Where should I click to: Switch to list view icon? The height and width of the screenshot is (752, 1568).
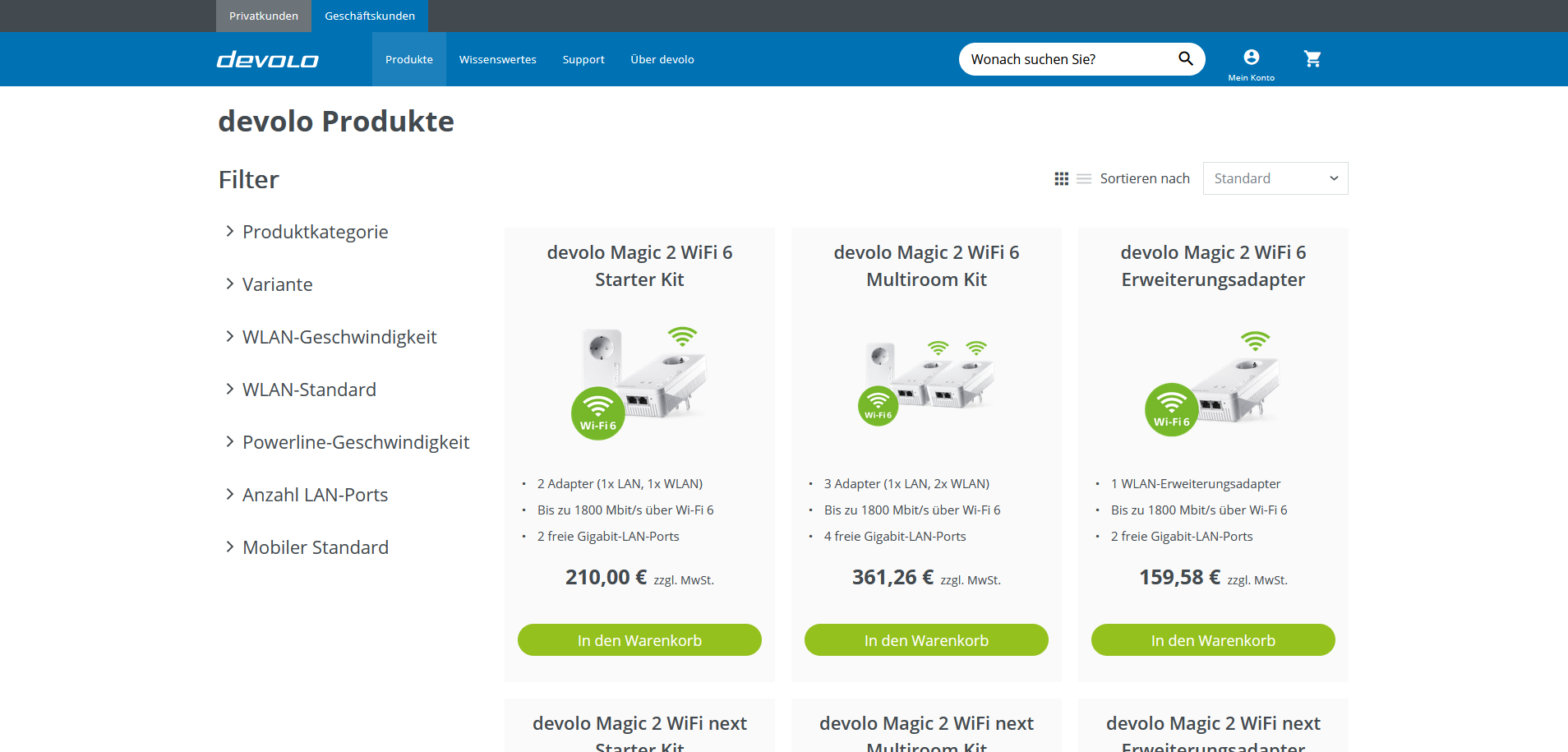[x=1084, y=178]
